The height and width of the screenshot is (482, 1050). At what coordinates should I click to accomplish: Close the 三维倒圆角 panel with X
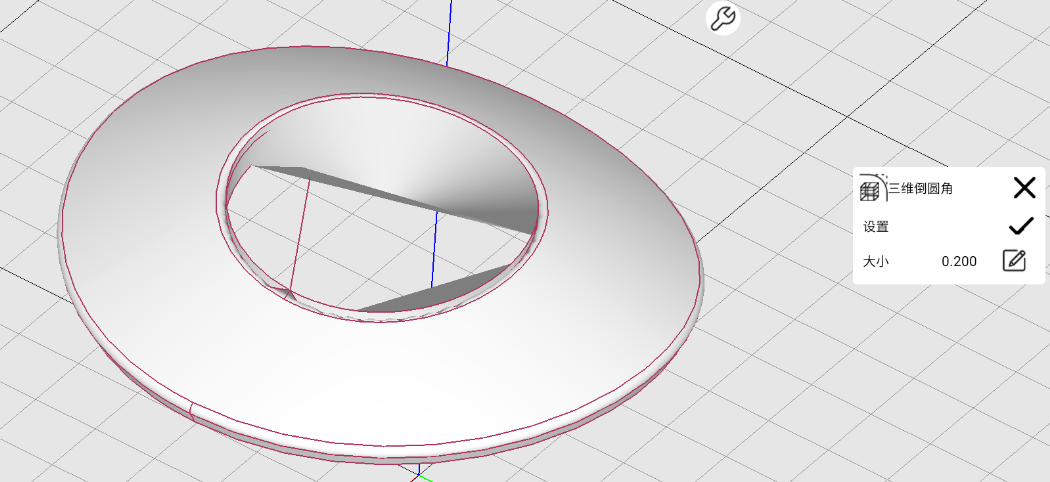(1024, 187)
